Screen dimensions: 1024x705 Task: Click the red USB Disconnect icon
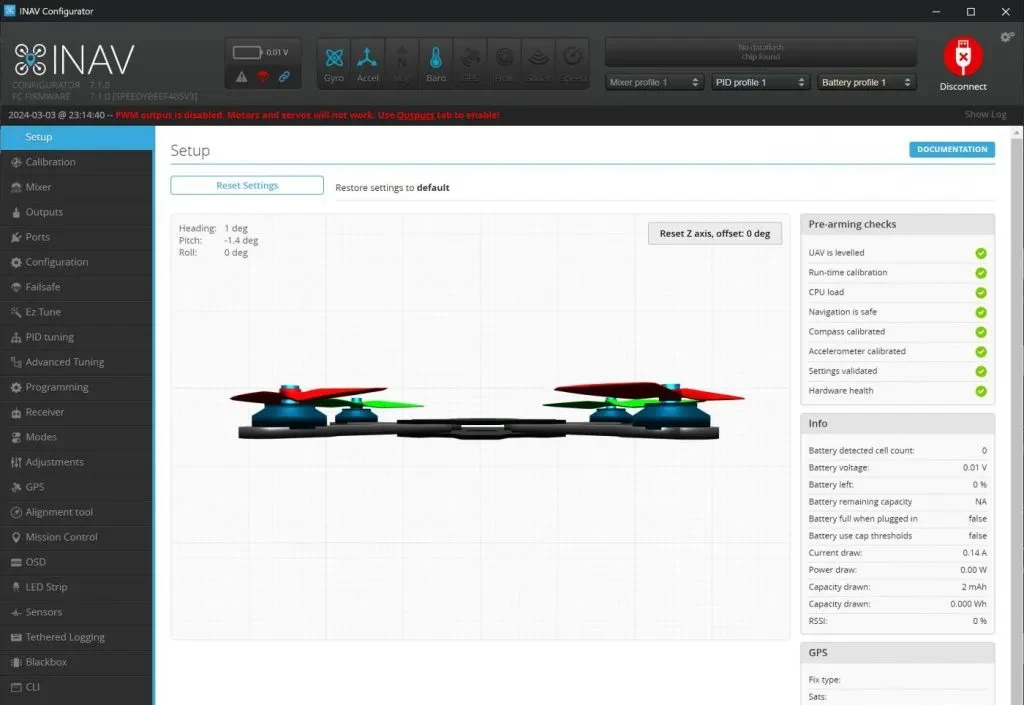[963, 56]
